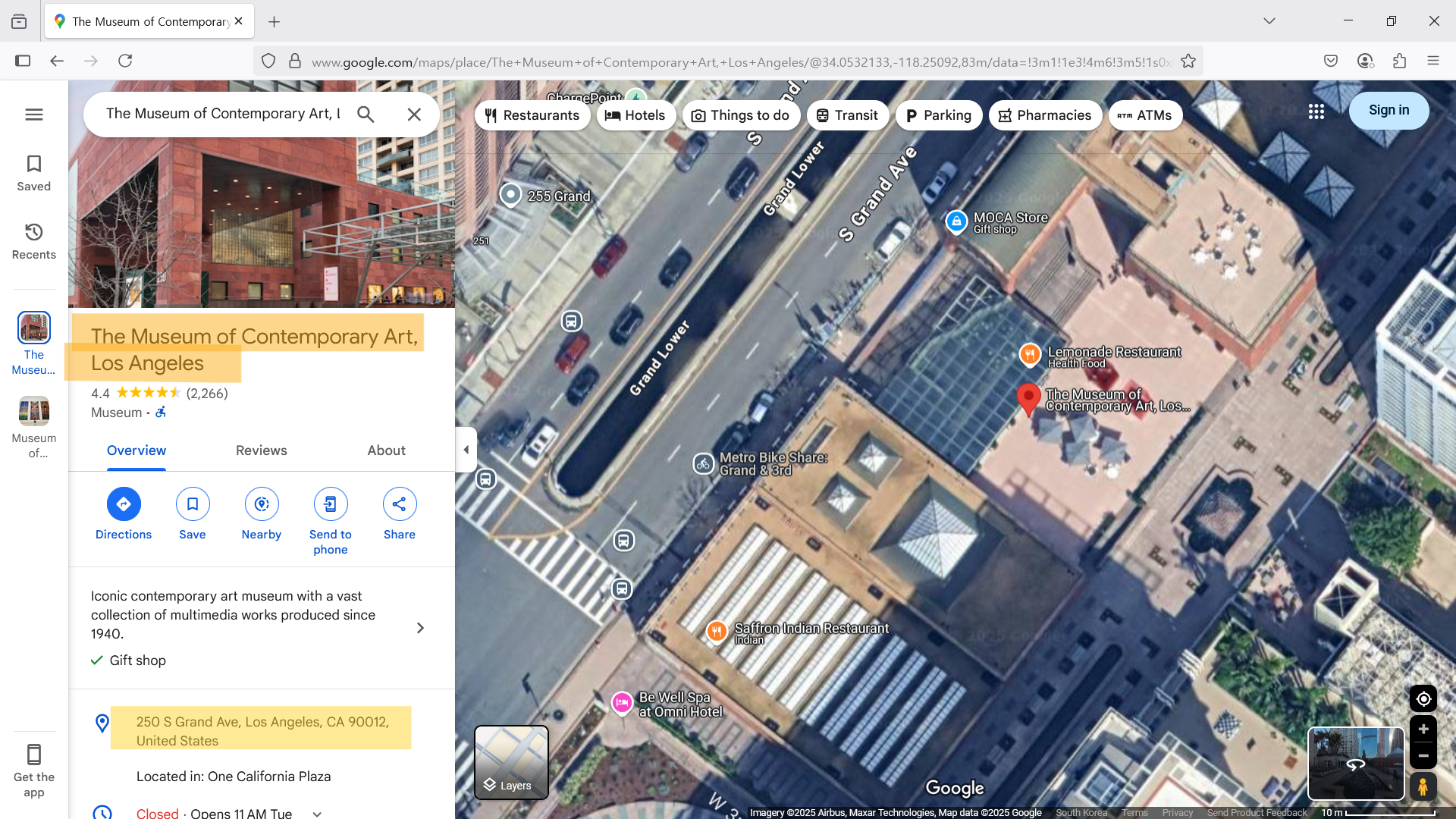
Task: Filter map by ATMs
Action: tap(1145, 115)
